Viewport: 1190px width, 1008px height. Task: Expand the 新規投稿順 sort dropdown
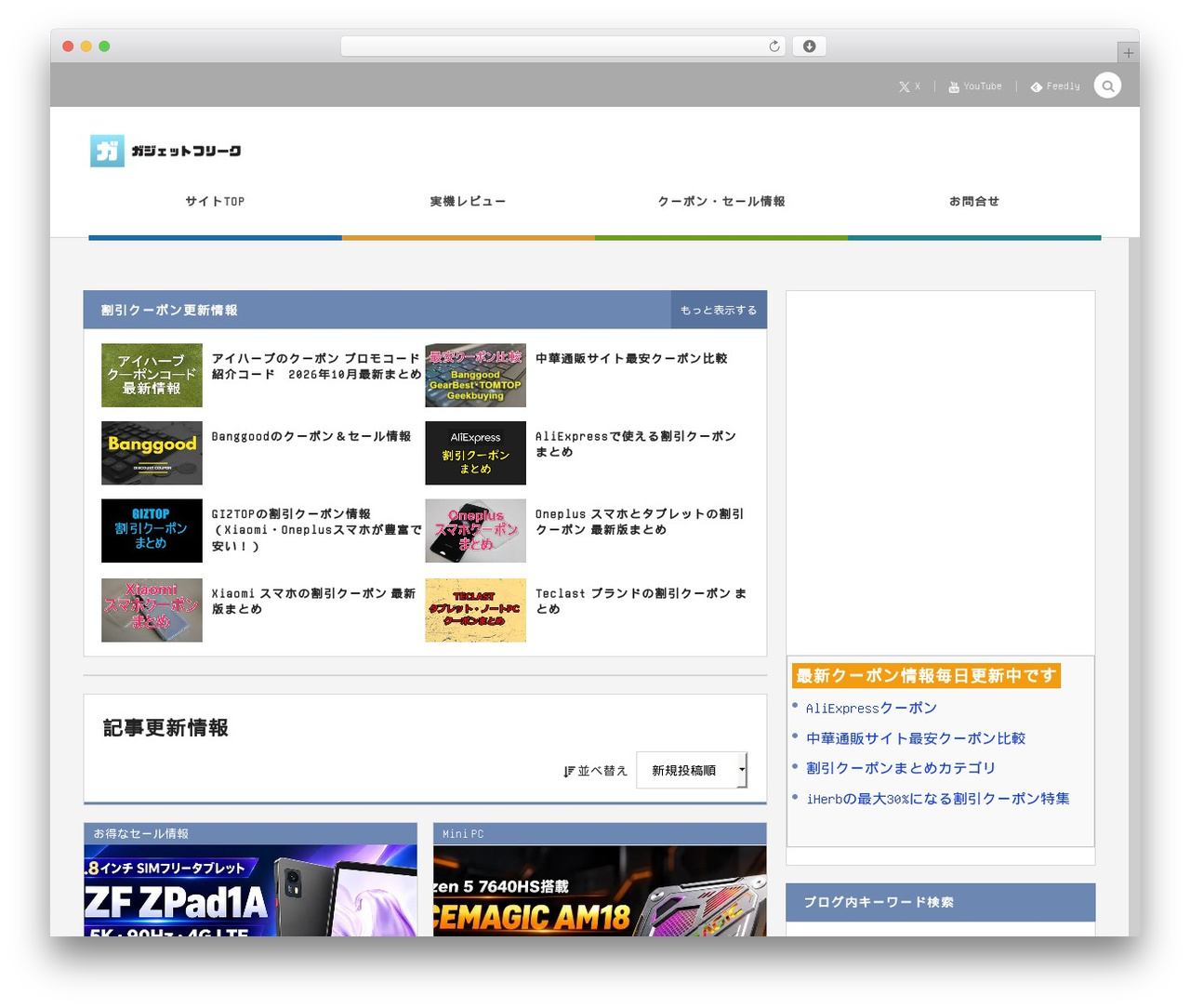coord(692,770)
